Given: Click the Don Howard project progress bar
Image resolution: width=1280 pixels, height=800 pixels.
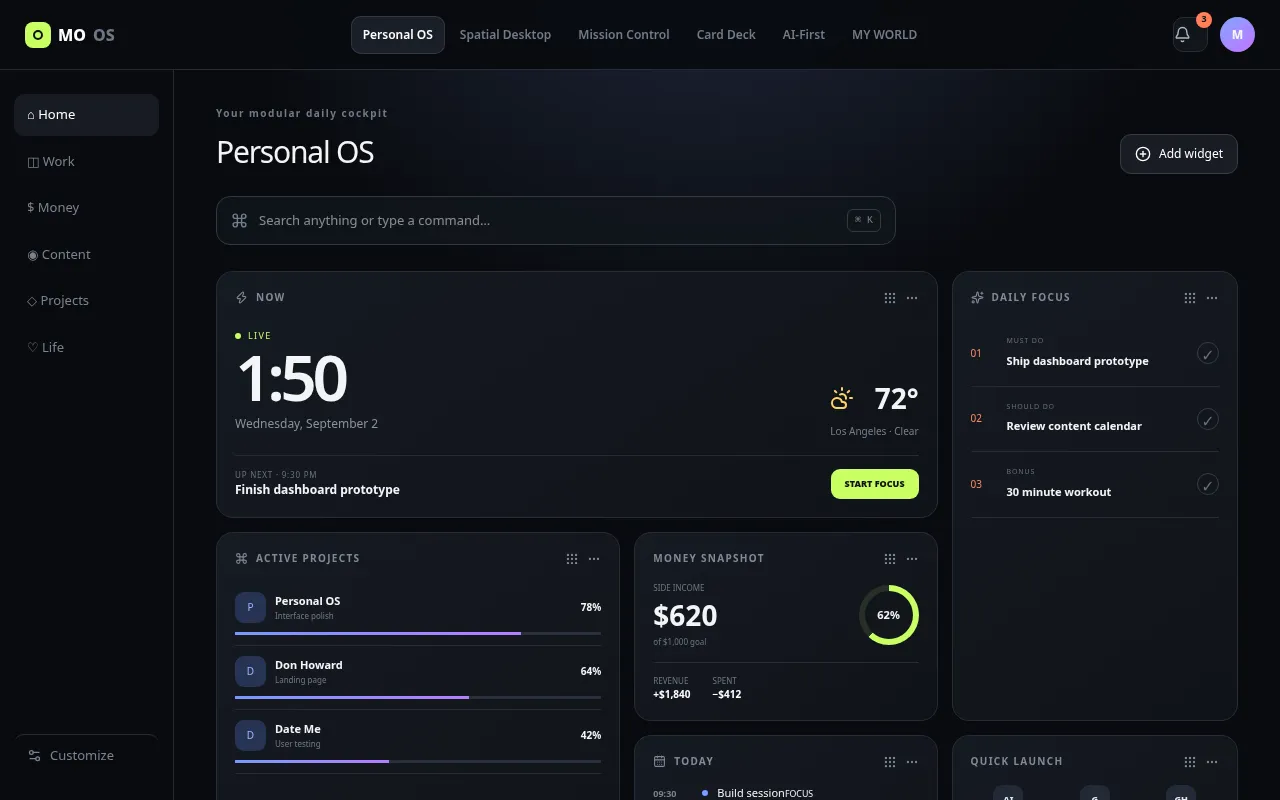Looking at the screenshot, I should click(418, 697).
